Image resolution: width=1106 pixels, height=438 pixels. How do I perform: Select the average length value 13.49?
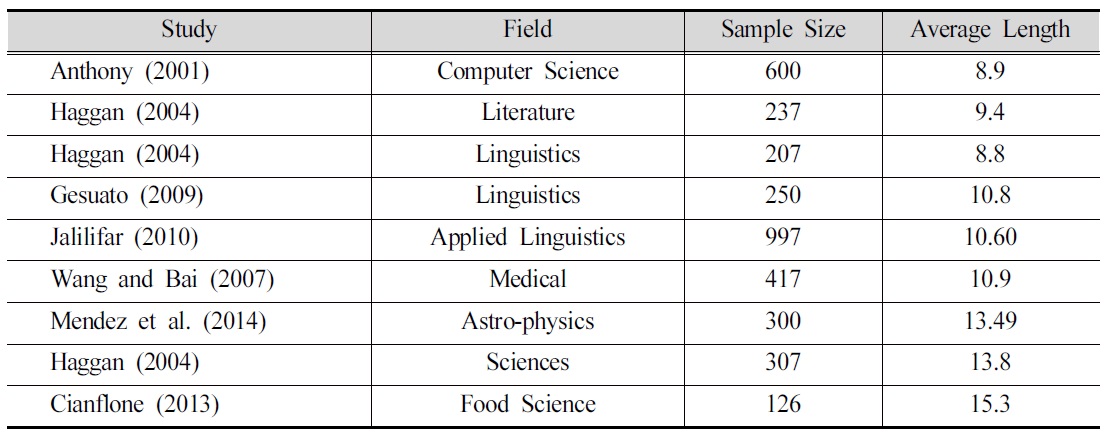(990, 320)
